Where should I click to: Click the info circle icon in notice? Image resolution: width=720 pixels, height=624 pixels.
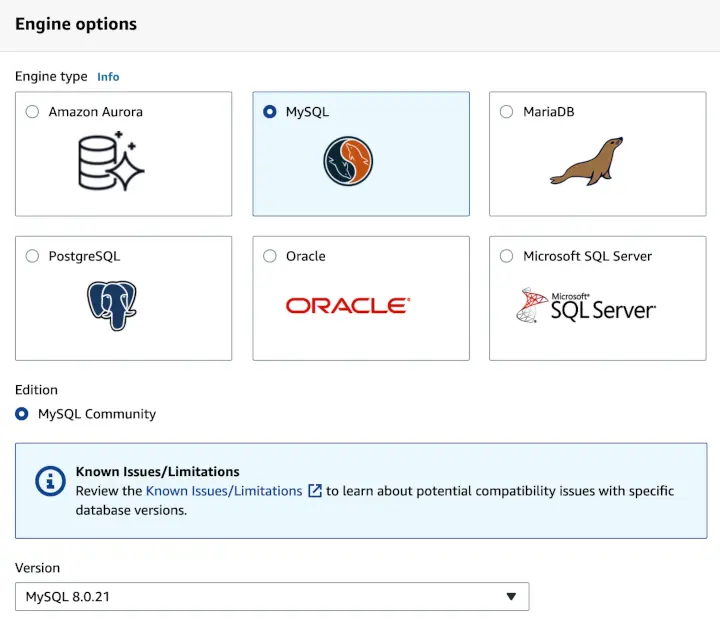point(50,481)
